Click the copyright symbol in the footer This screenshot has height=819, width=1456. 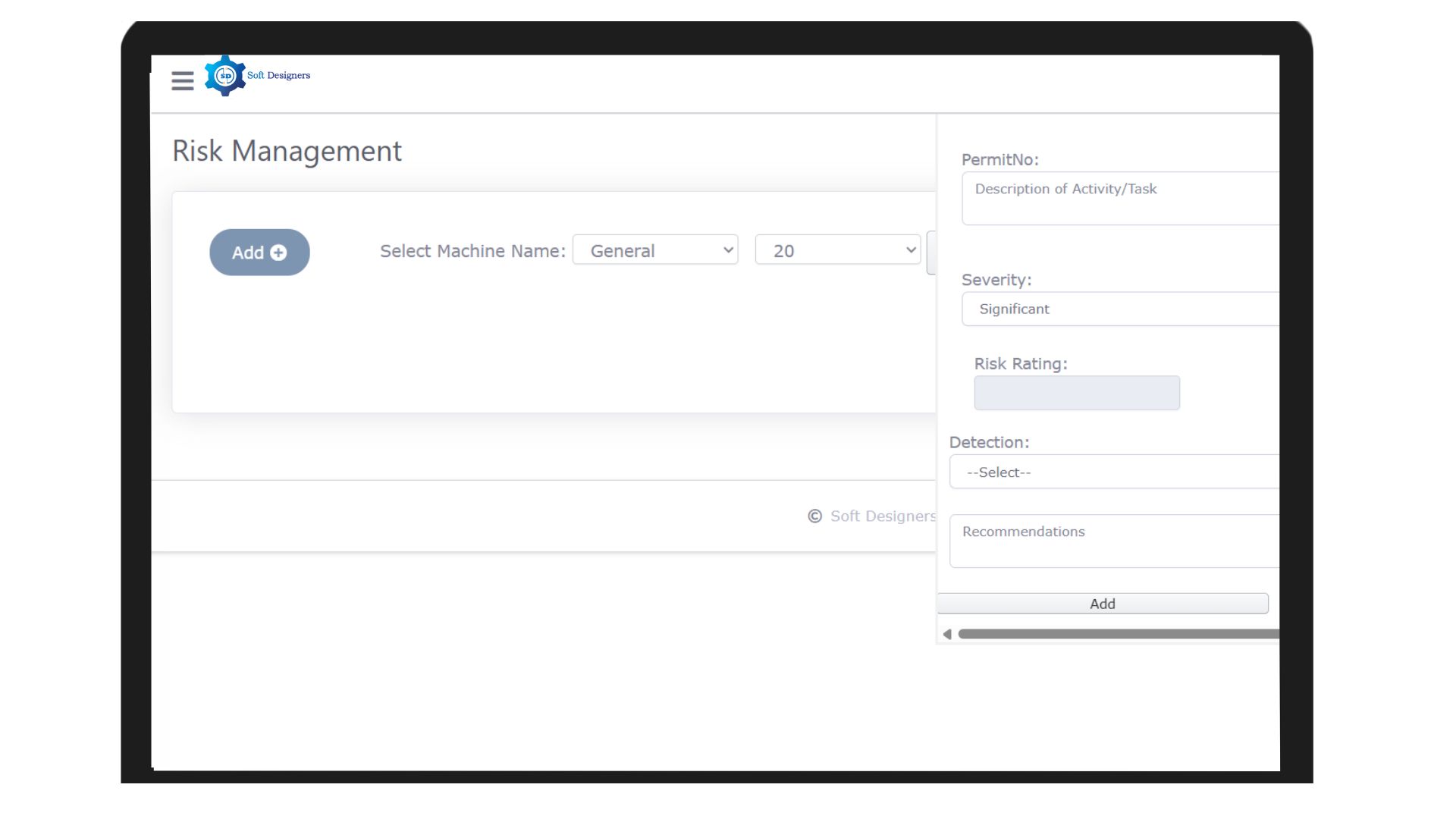[x=814, y=516]
